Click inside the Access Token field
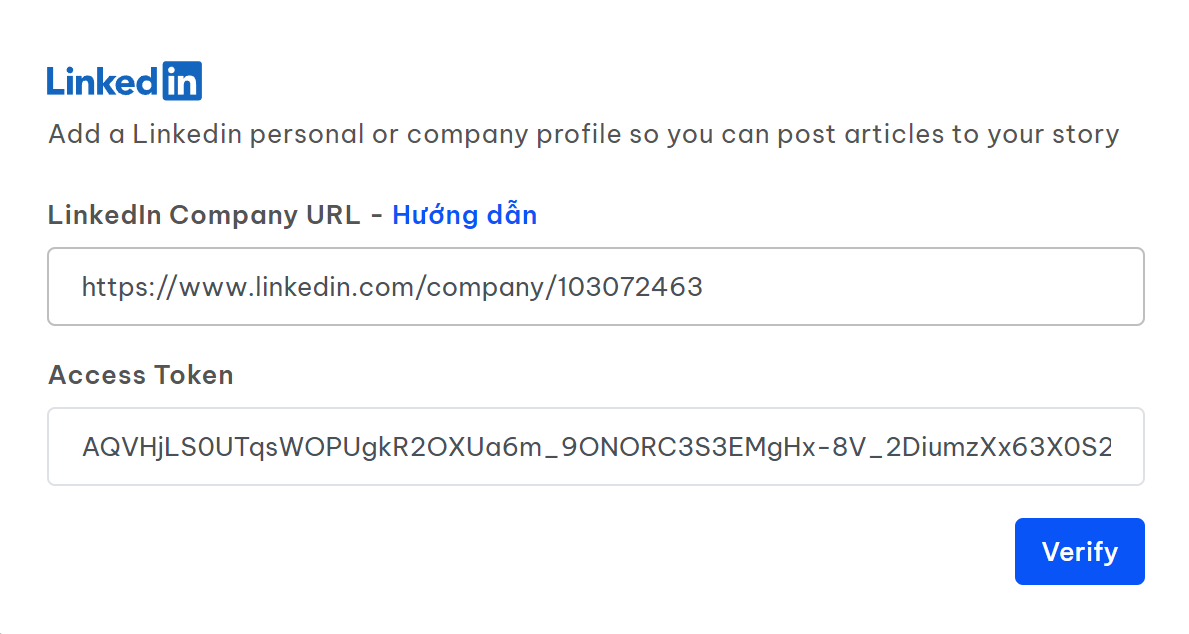1189x634 pixels. tap(595, 446)
